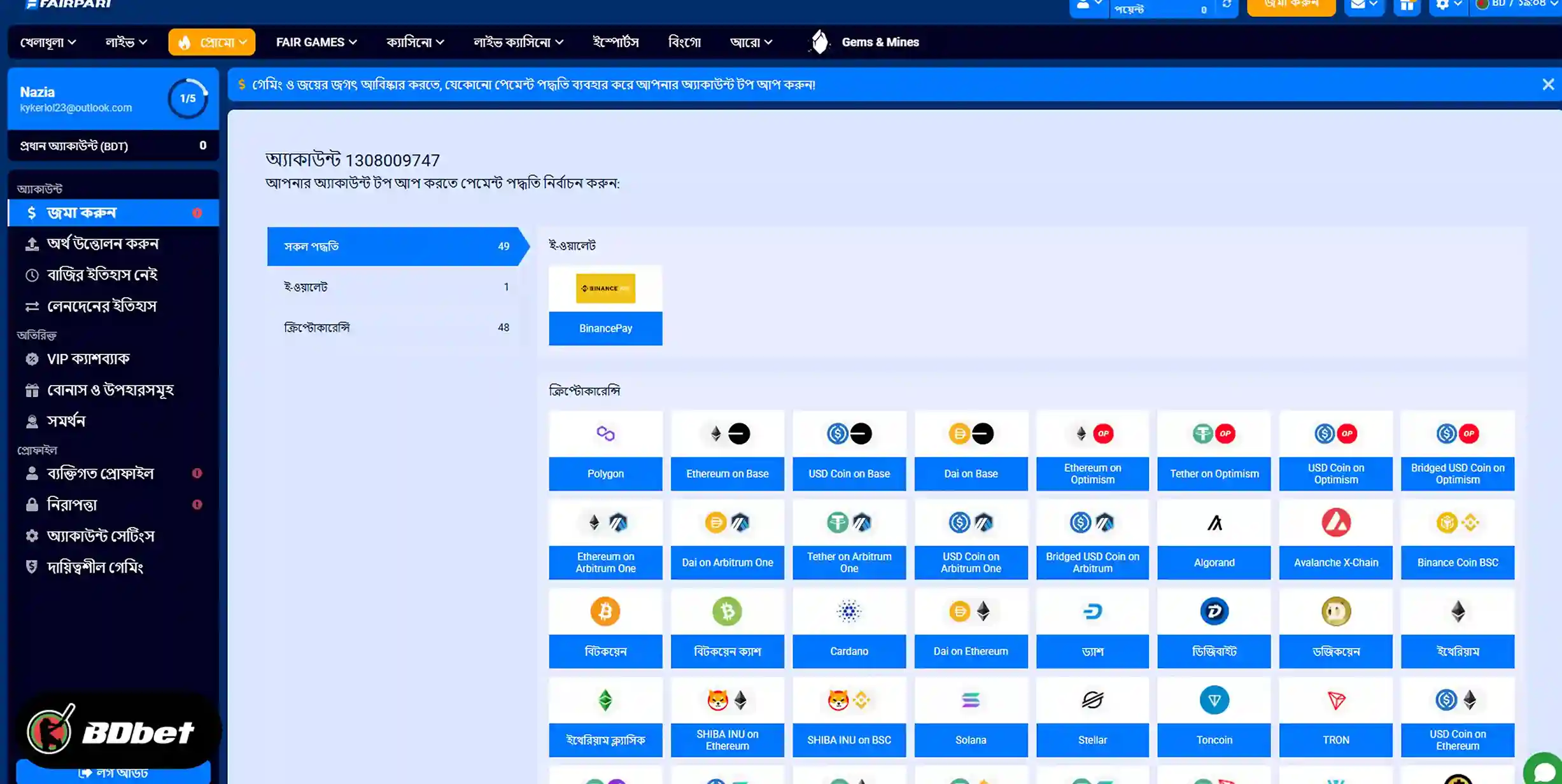Select Toncoin deposit tile
This screenshot has height=784, width=1562.
coord(1214,717)
